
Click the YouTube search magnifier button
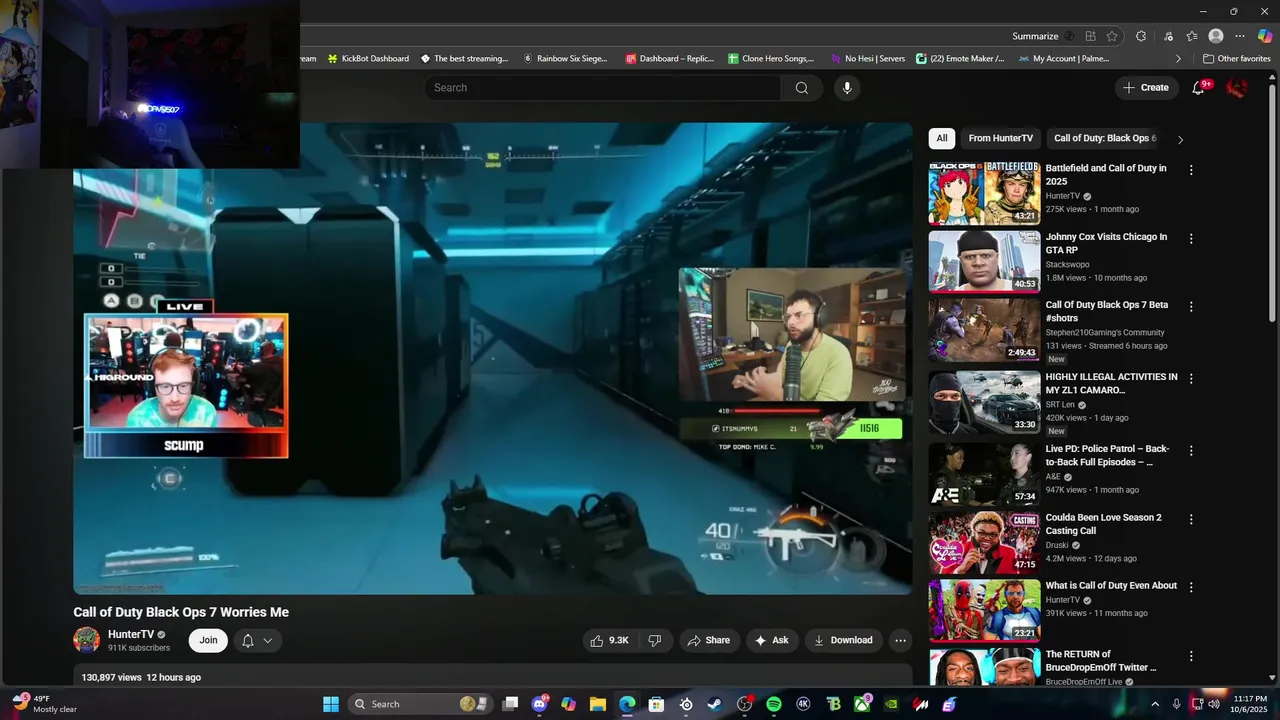(x=801, y=88)
